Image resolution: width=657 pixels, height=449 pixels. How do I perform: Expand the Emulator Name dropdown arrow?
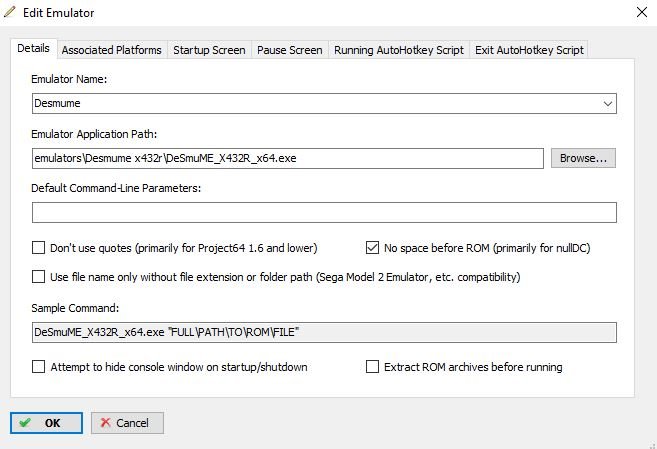click(x=608, y=103)
